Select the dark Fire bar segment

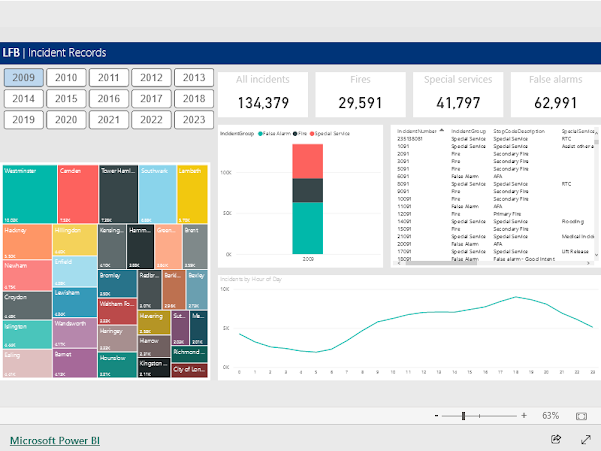[307, 190]
